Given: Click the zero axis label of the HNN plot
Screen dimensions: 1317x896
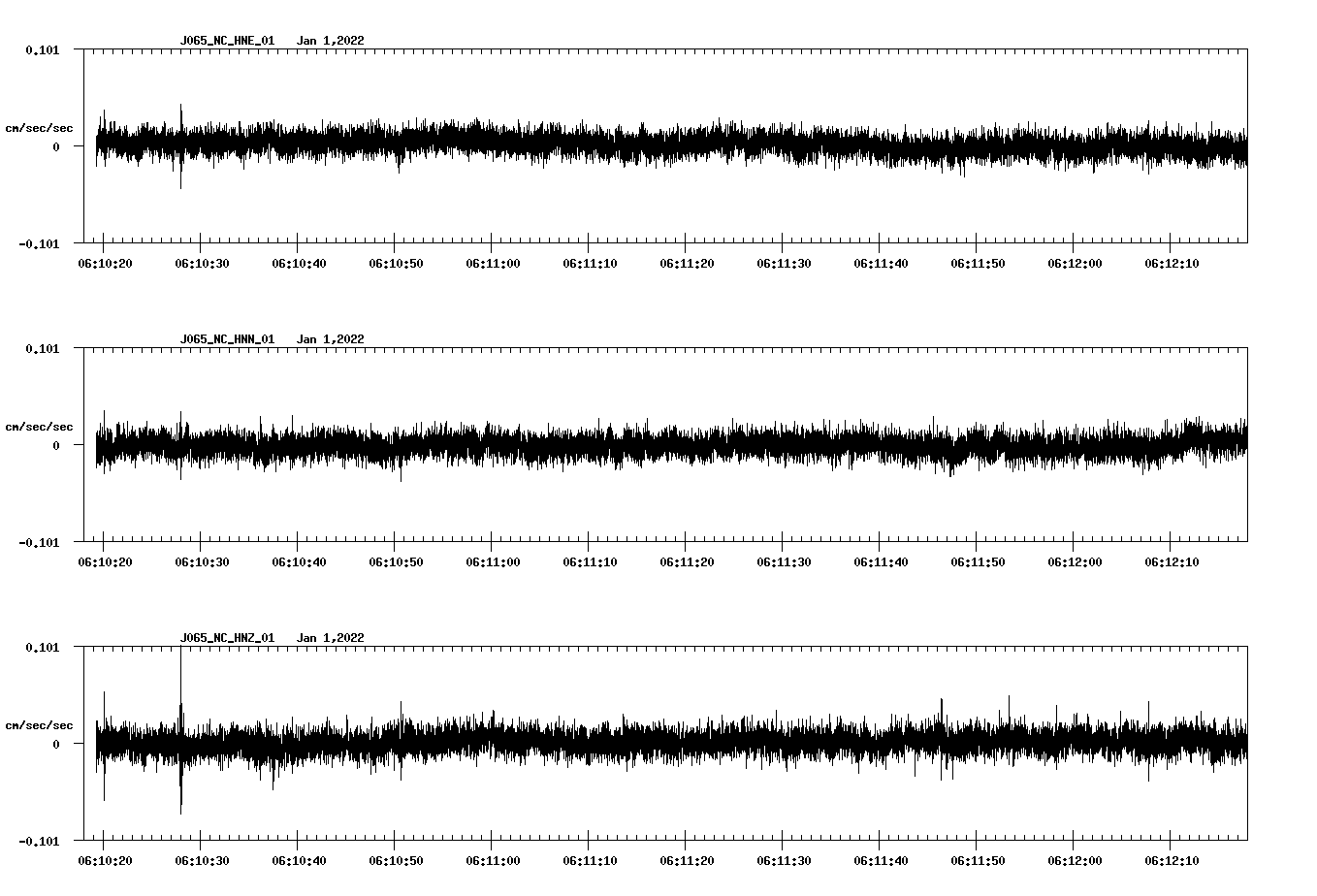Looking at the screenshot, I should pyautogui.click(x=55, y=445).
